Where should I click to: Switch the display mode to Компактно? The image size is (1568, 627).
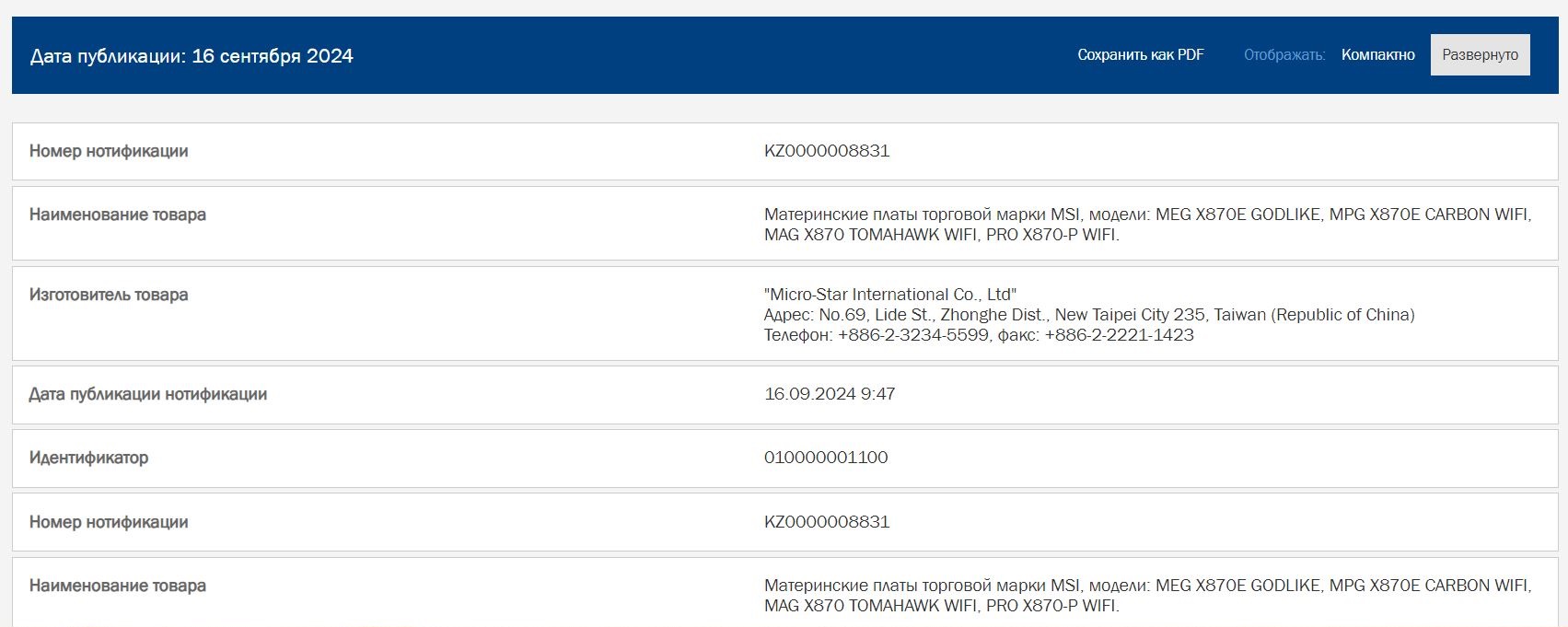(1377, 55)
